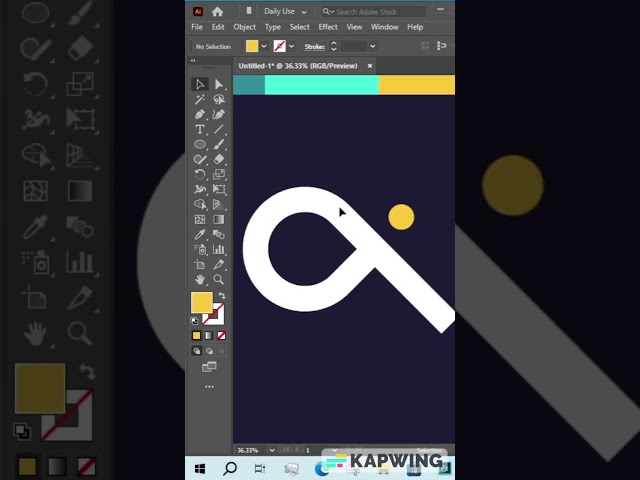
Task: Collapse the toolbar with double-arrow
Action: (193, 60)
